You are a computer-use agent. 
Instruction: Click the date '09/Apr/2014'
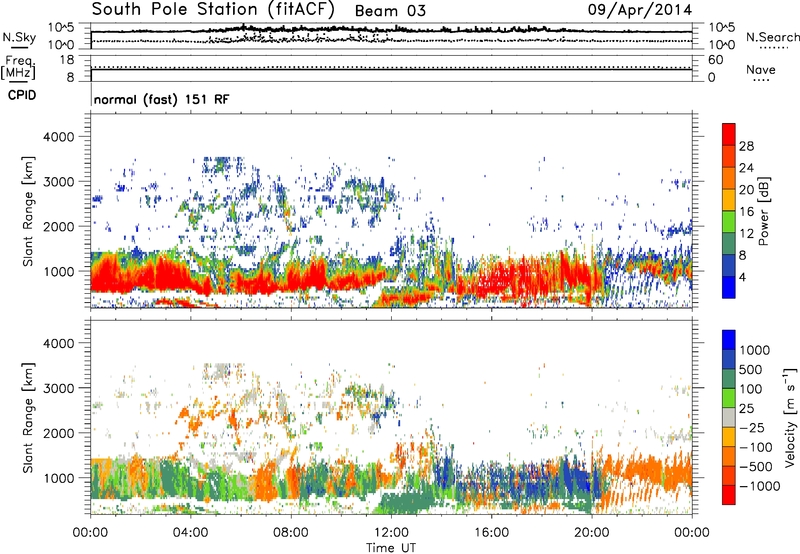tap(640, 10)
